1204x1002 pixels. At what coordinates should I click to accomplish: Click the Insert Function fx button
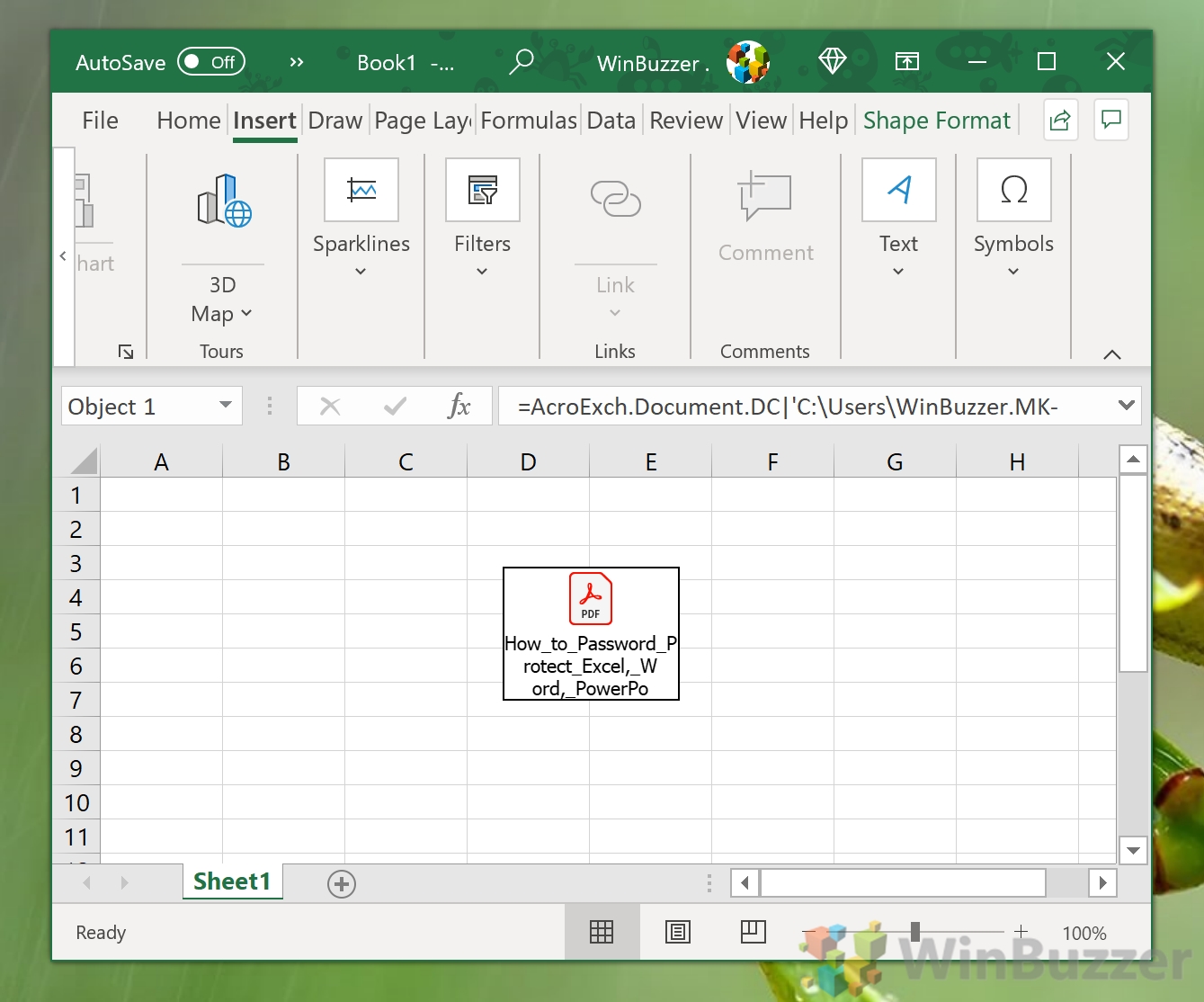point(459,406)
